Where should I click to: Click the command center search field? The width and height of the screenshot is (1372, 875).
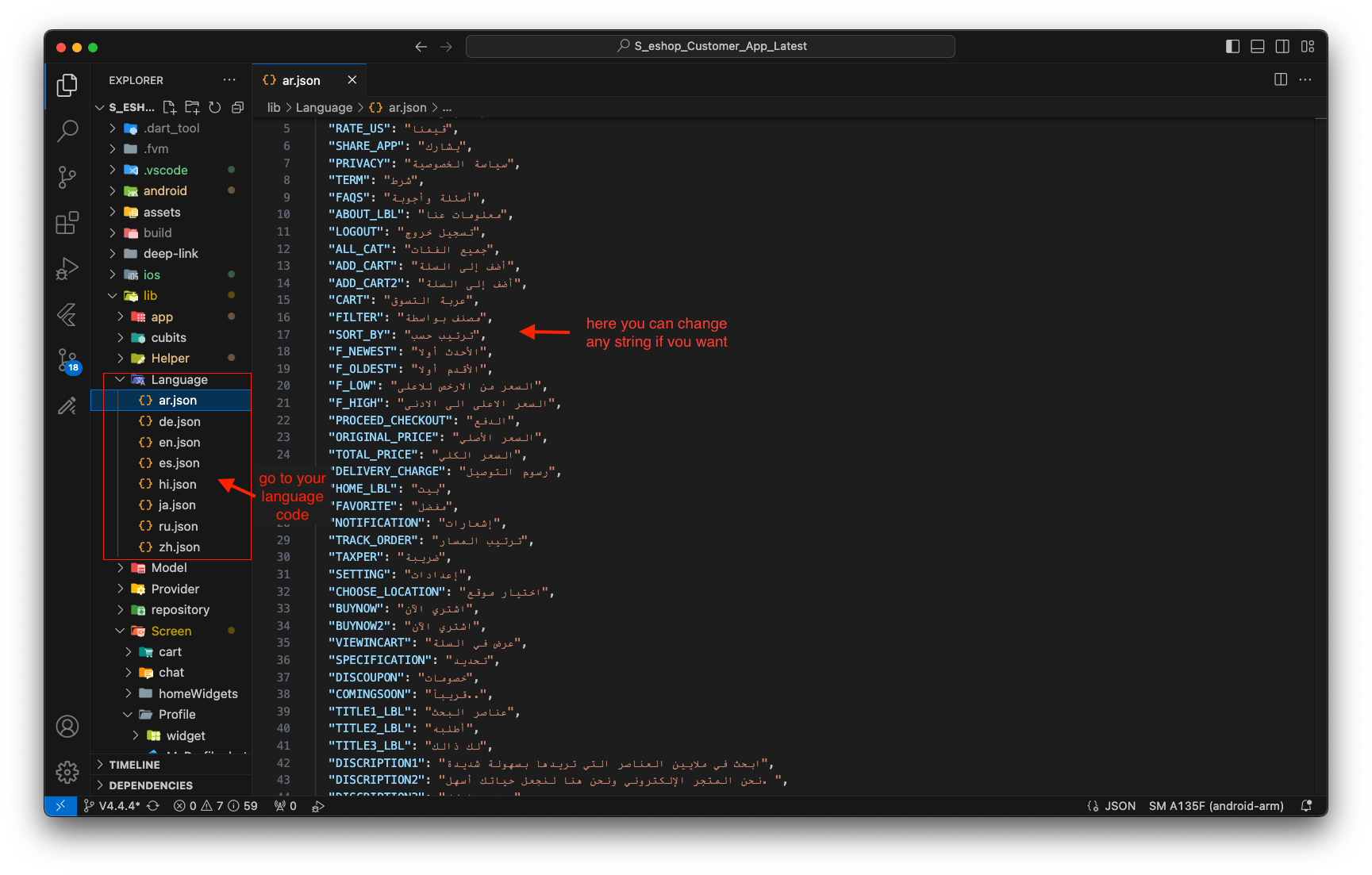[710, 46]
